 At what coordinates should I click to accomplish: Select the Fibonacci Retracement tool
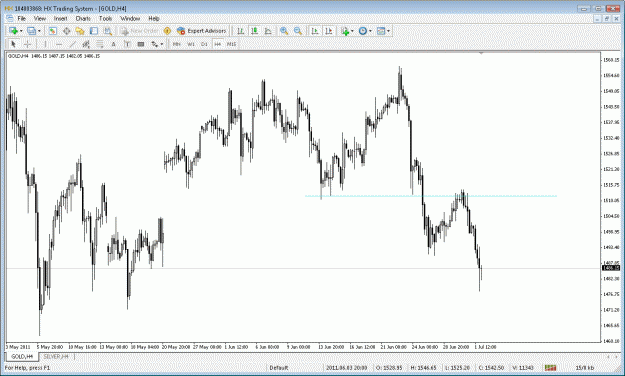[100, 44]
